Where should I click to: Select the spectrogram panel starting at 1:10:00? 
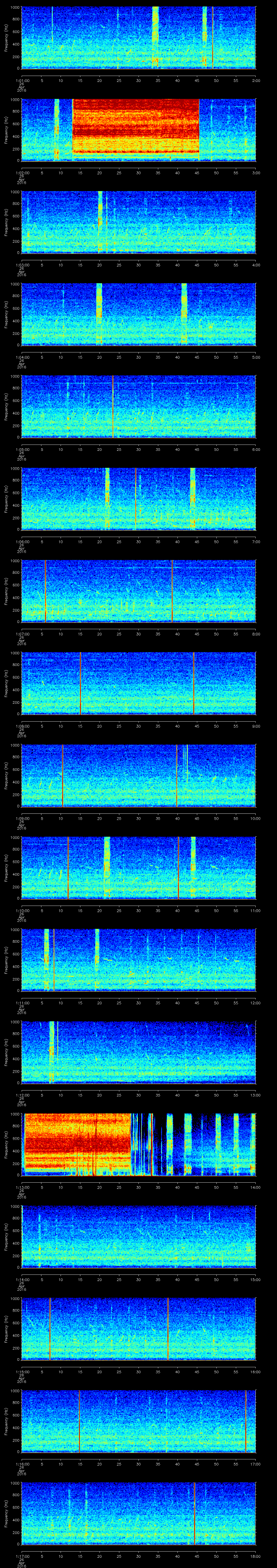tap(139, 868)
